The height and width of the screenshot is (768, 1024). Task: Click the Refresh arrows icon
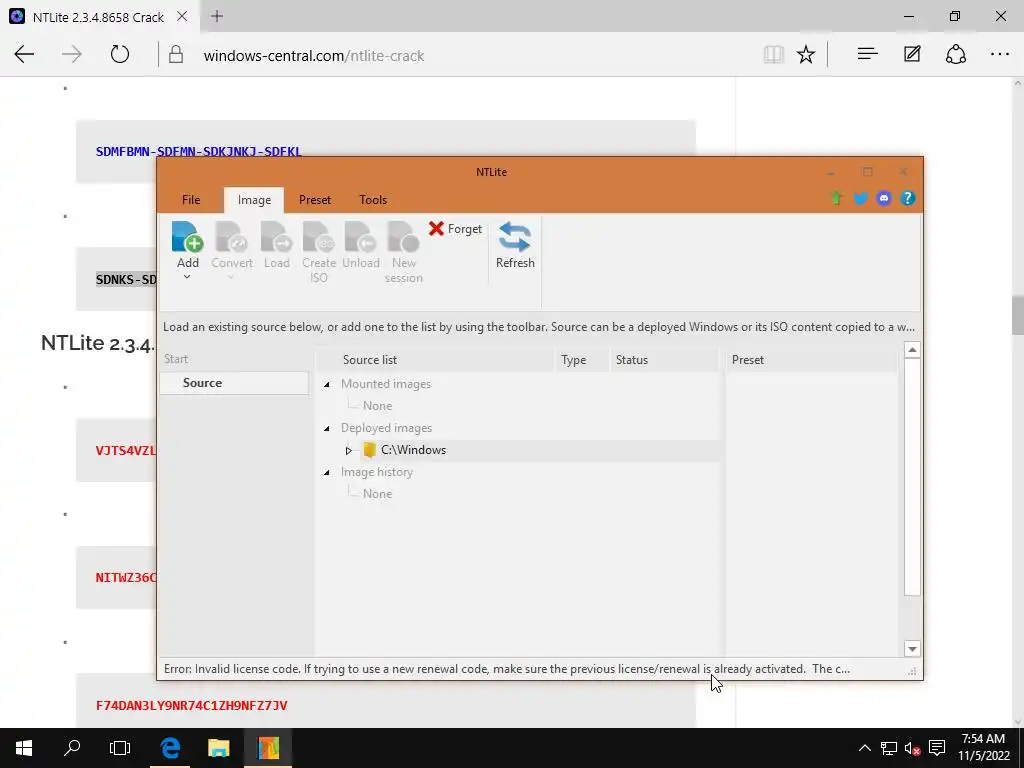[515, 237]
